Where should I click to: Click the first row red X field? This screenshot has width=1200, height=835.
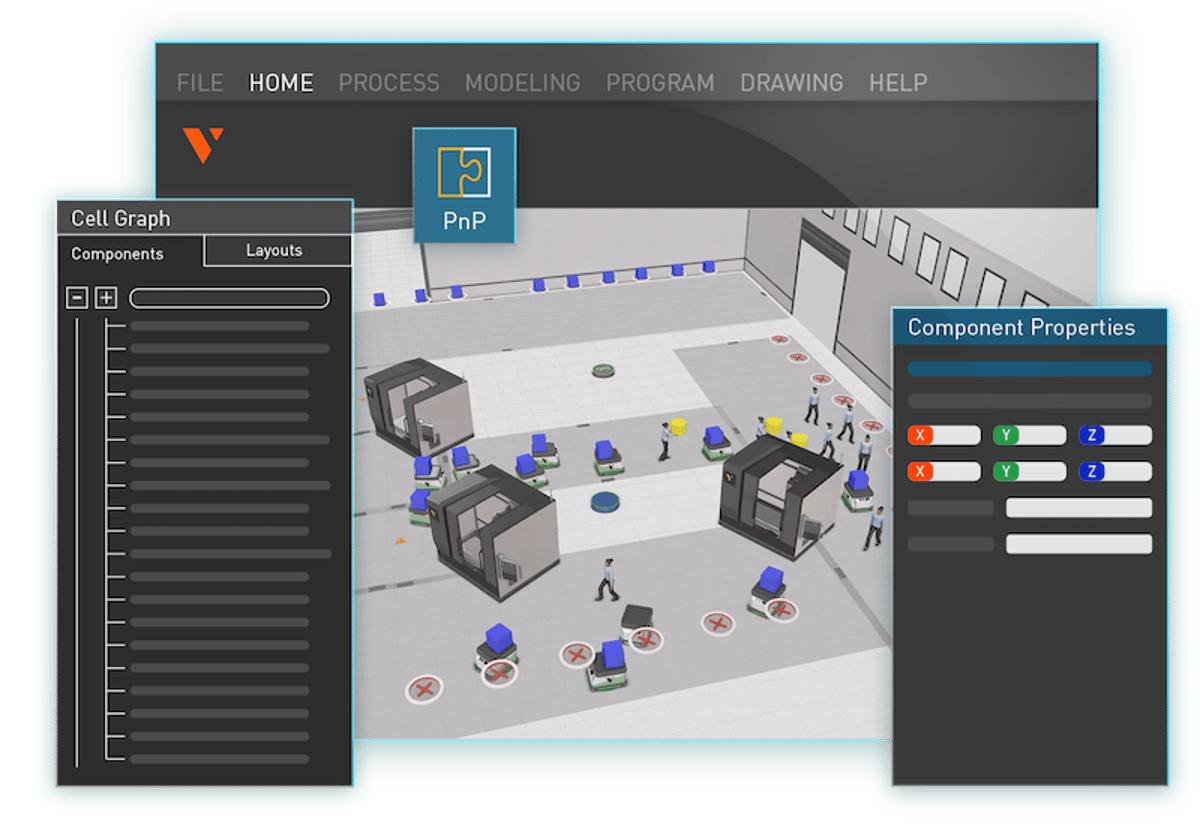[x=944, y=435]
